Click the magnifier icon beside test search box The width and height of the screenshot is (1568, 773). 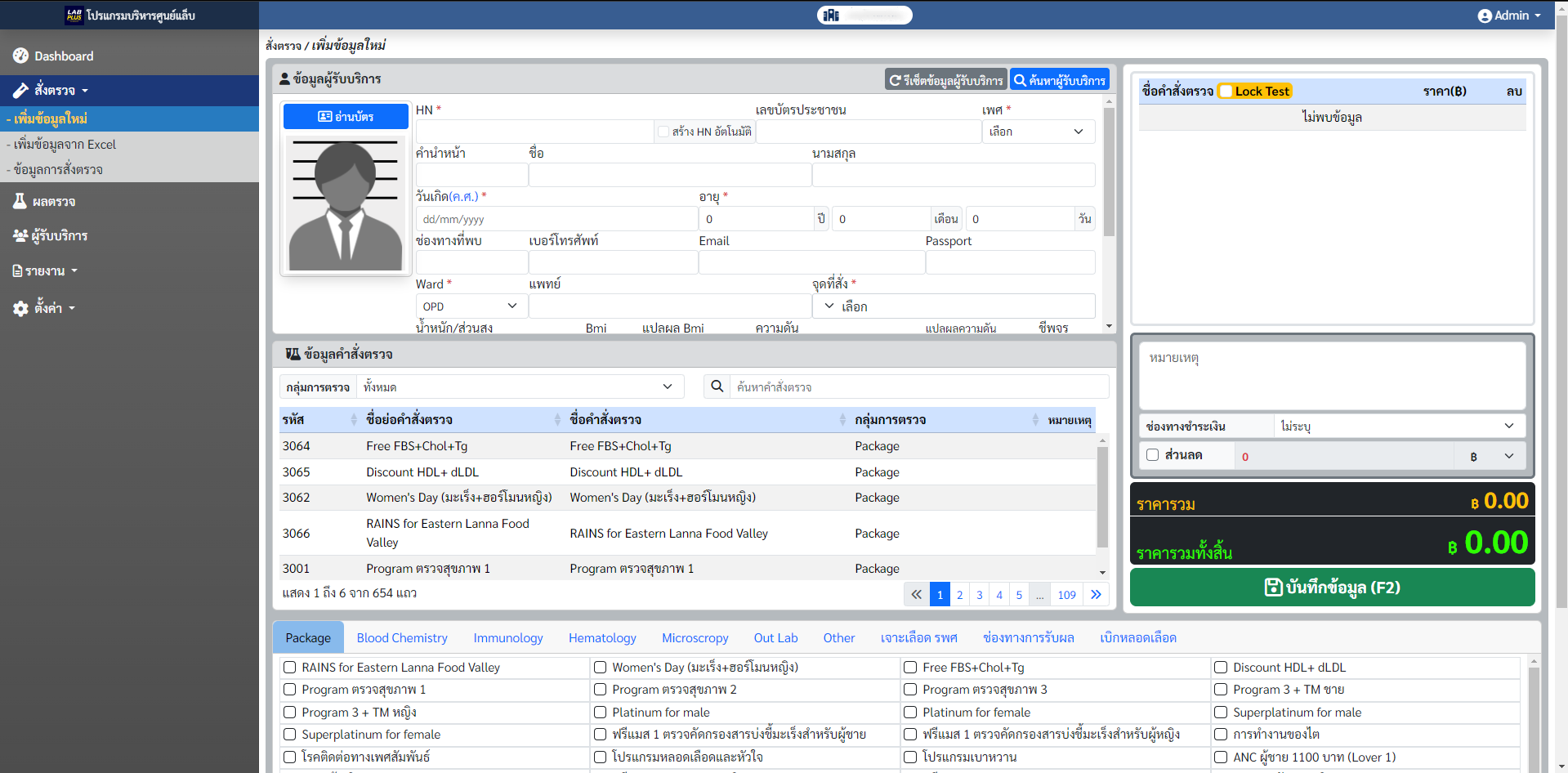tap(717, 386)
